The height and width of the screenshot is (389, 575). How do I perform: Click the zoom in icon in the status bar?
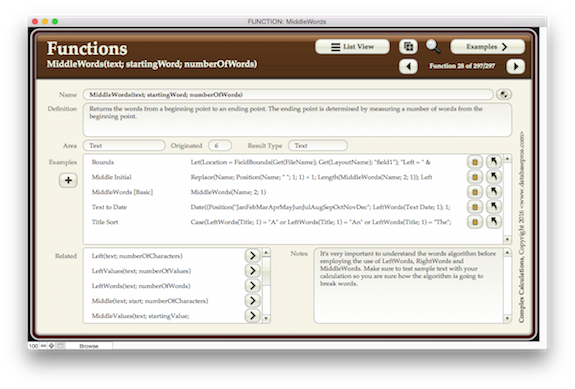pyautogui.click(x=52, y=346)
